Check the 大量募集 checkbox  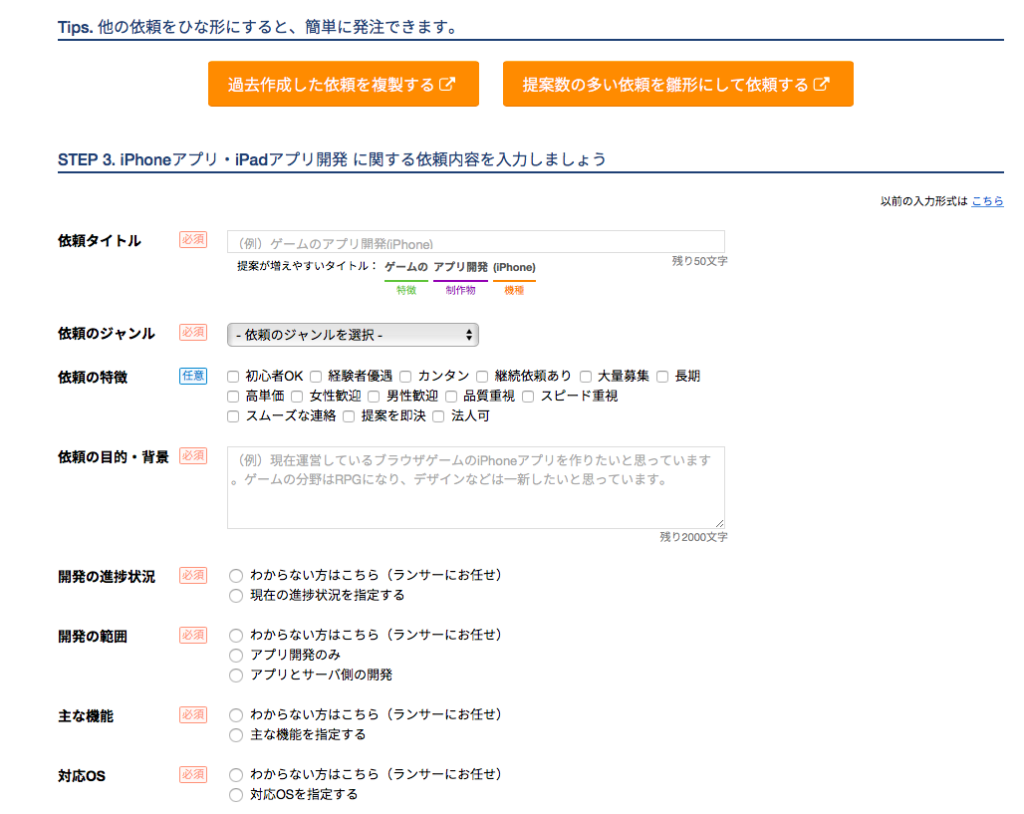point(586,376)
